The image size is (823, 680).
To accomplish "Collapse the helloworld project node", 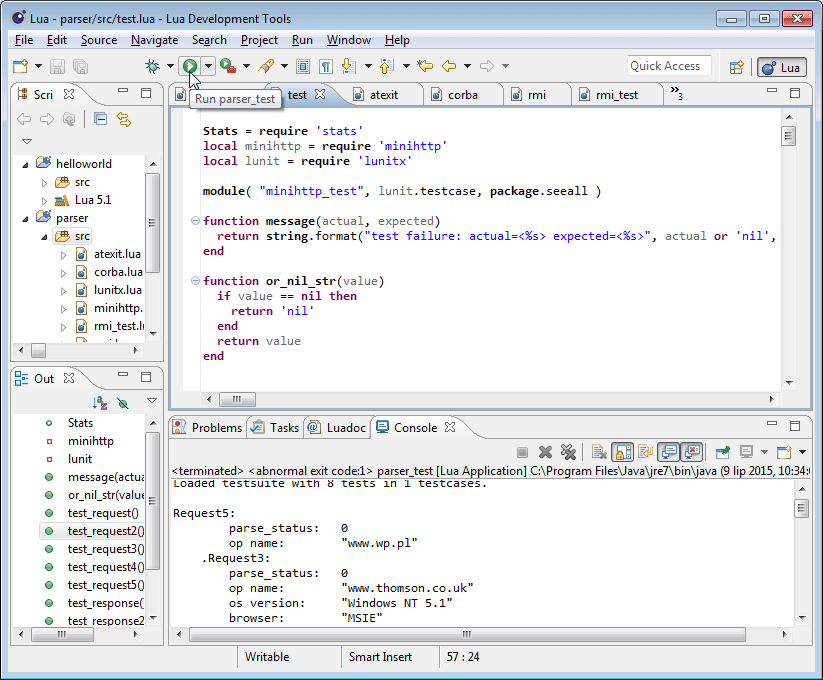I will click(25, 165).
